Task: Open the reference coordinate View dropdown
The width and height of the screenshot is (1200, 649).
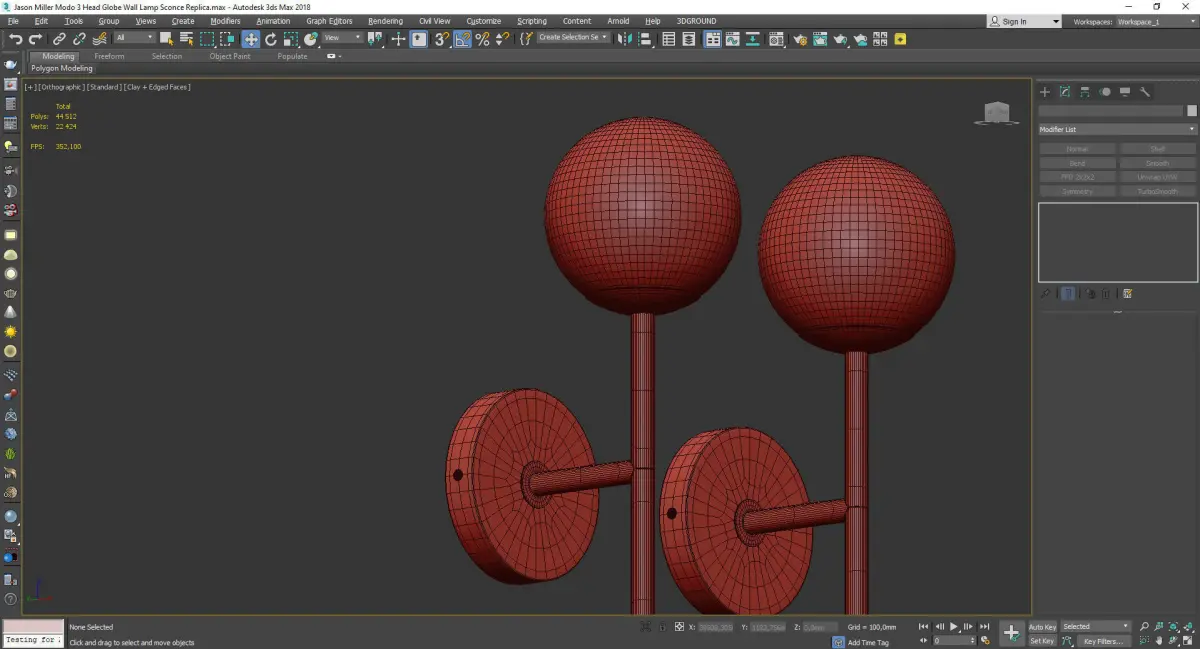Action: click(x=342, y=38)
